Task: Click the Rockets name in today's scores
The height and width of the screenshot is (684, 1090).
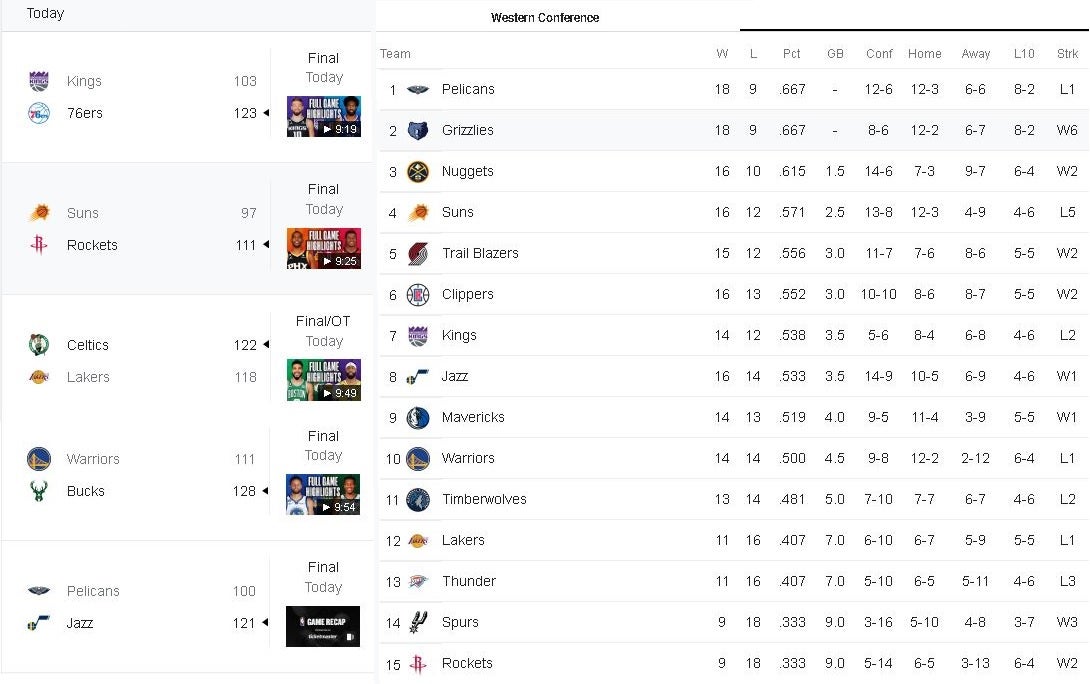Action: coord(92,245)
